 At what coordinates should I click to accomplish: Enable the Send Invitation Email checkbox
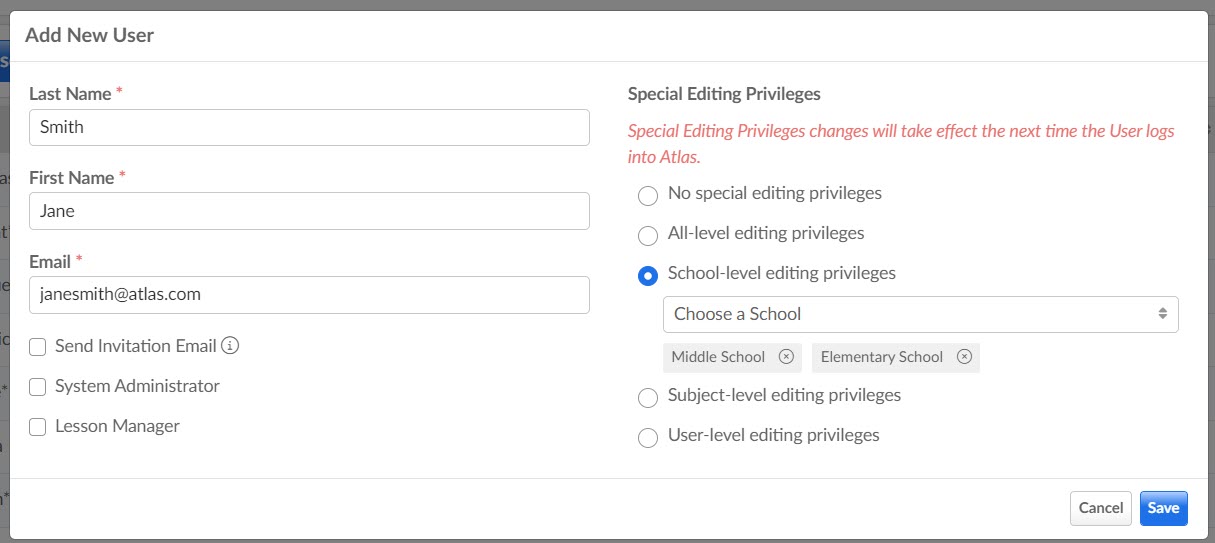tap(38, 347)
